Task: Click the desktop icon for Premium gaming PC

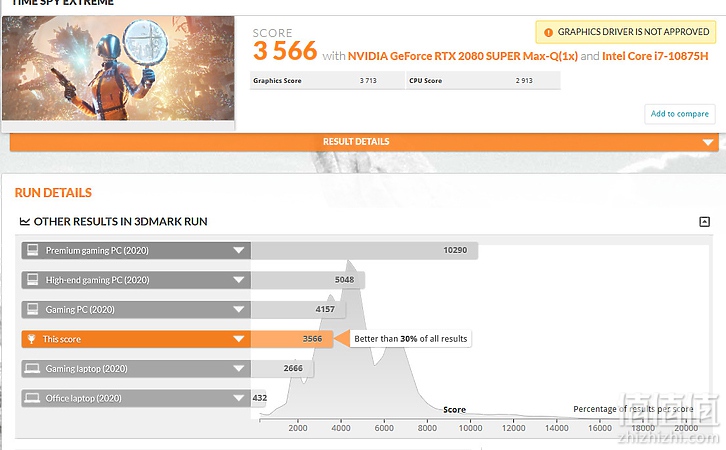Action: [32, 250]
